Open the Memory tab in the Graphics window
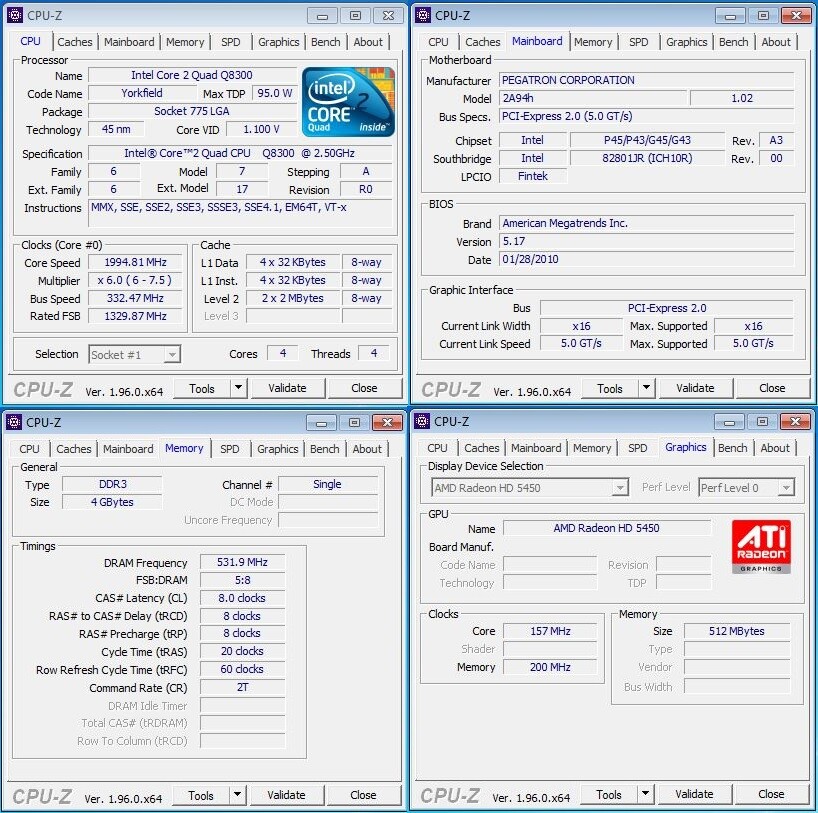Viewport: 818px width, 813px height. [592, 448]
